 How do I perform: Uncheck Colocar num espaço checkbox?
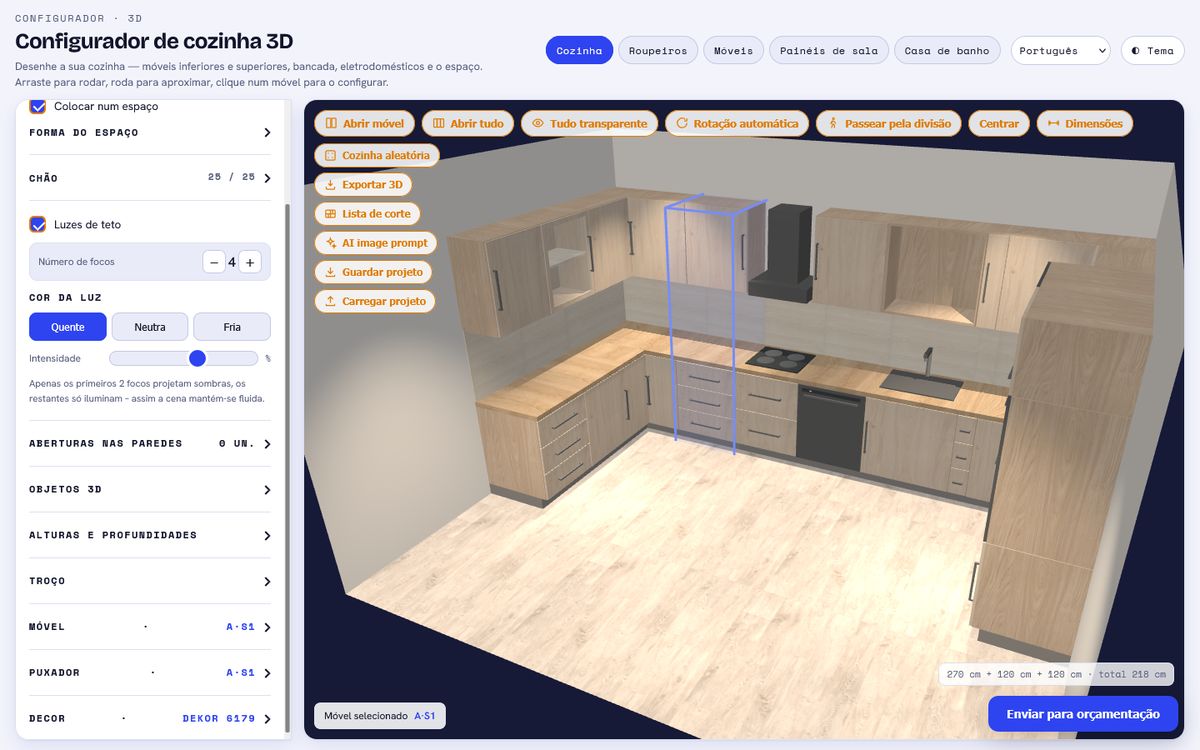coord(38,106)
